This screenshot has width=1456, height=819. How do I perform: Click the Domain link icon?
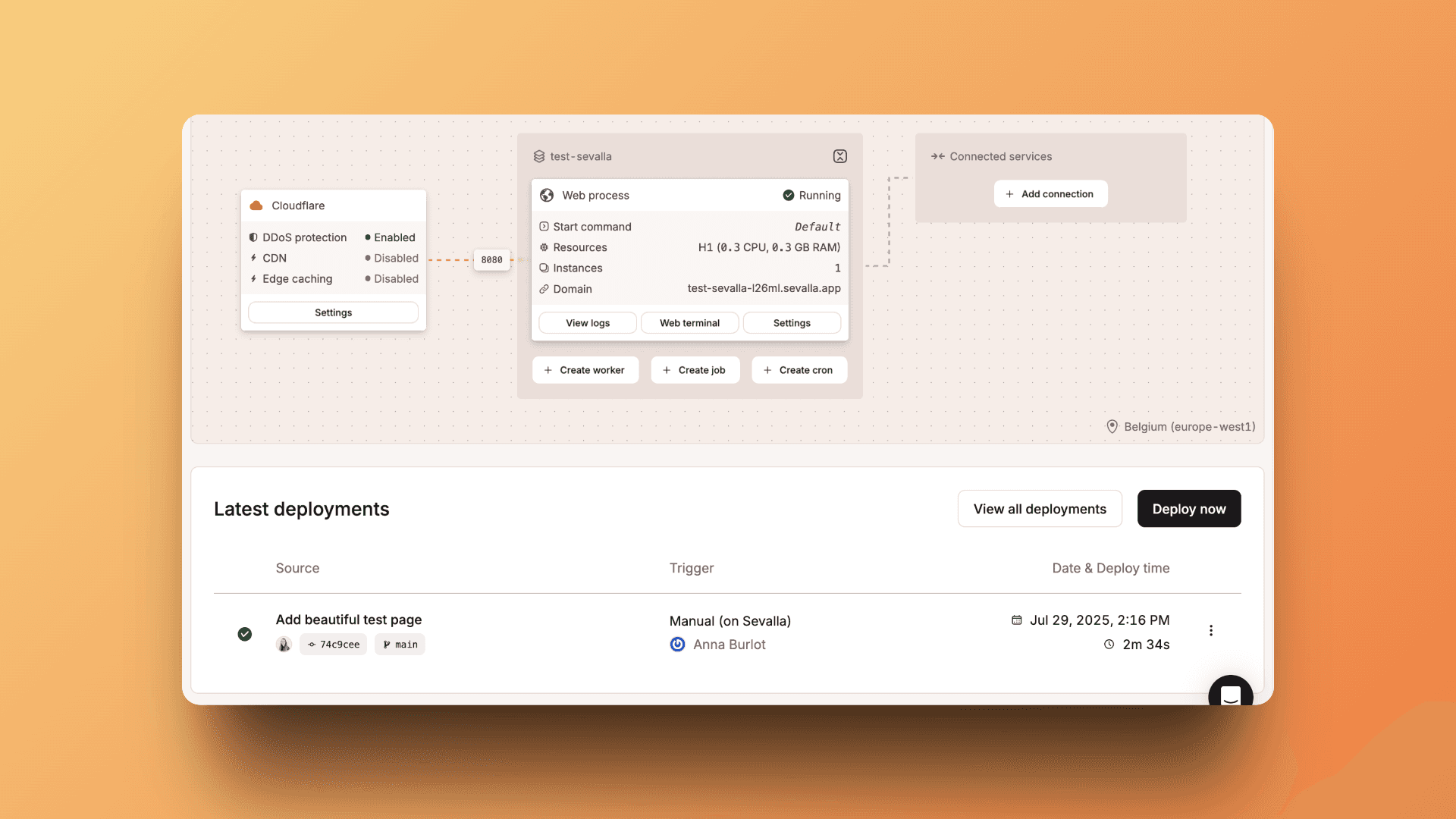[544, 289]
